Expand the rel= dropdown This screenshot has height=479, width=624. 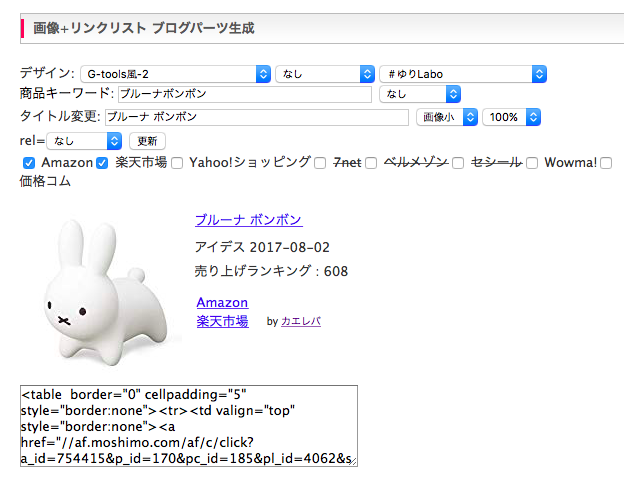tap(84, 142)
